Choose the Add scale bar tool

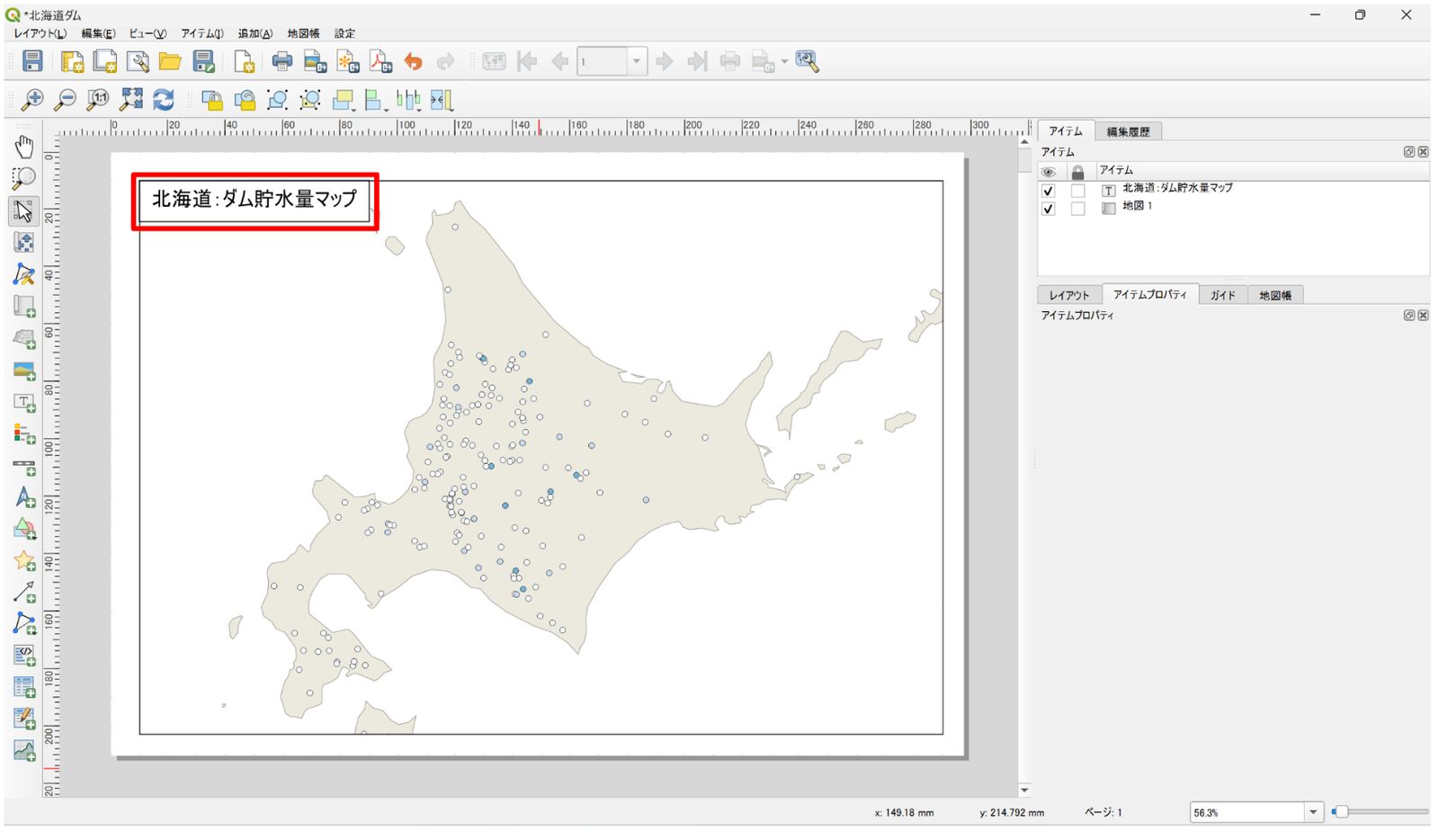coord(24,466)
